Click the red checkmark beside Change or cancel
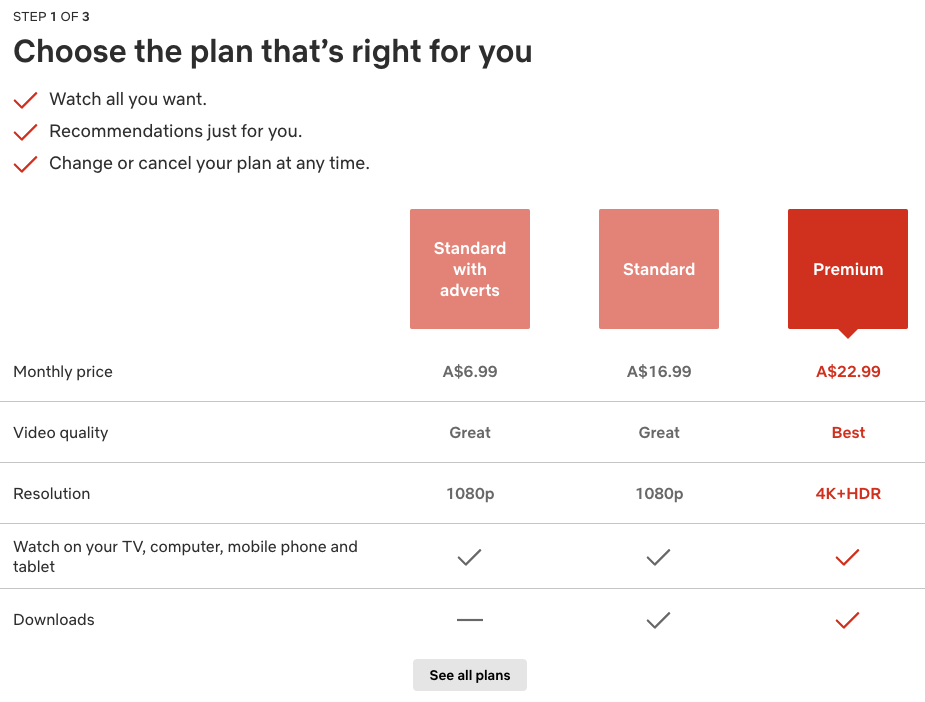Viewport: 925px width, 702px height. [x=25, y=164]
